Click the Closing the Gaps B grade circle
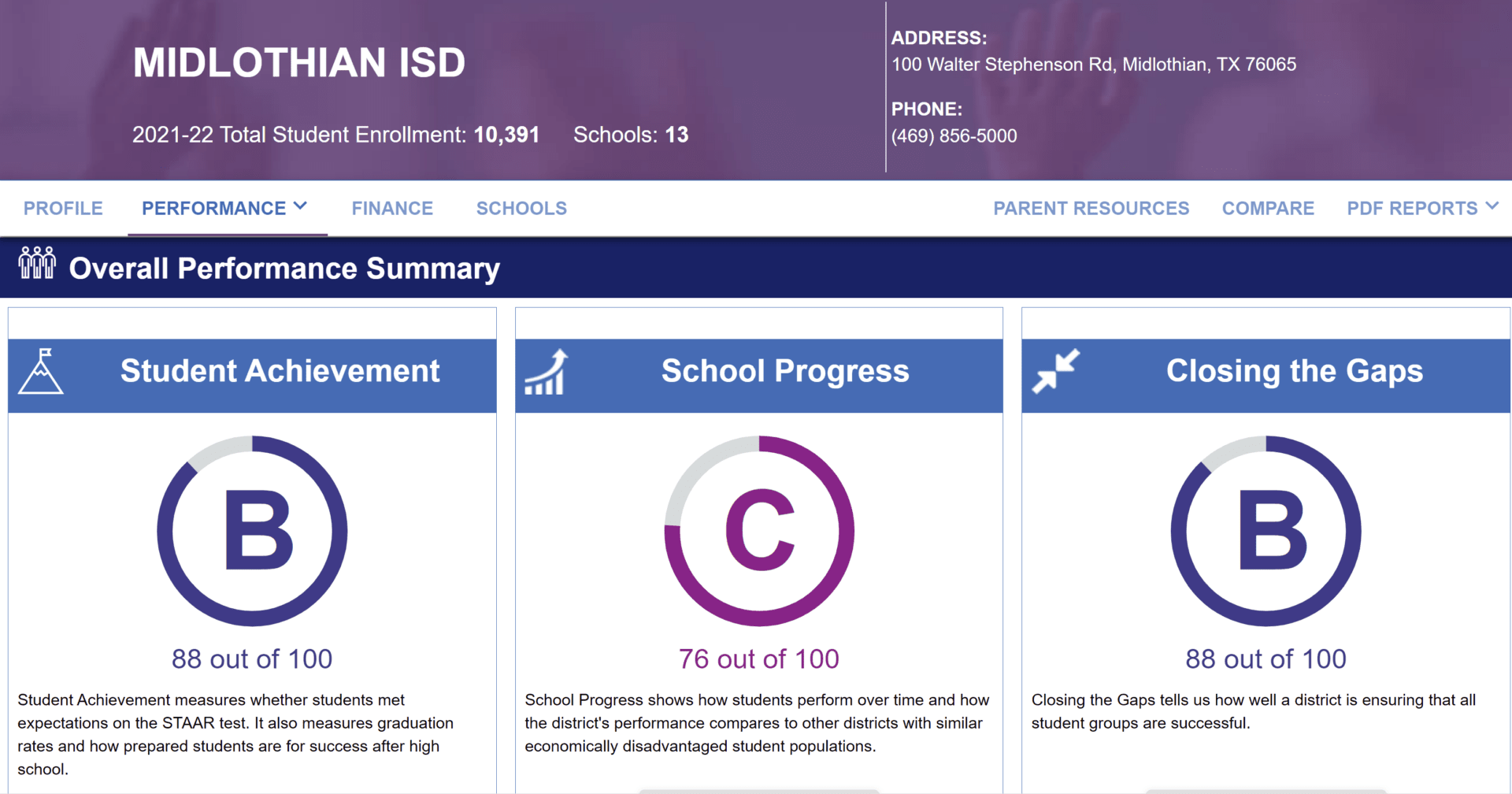 click(1266, 531)
